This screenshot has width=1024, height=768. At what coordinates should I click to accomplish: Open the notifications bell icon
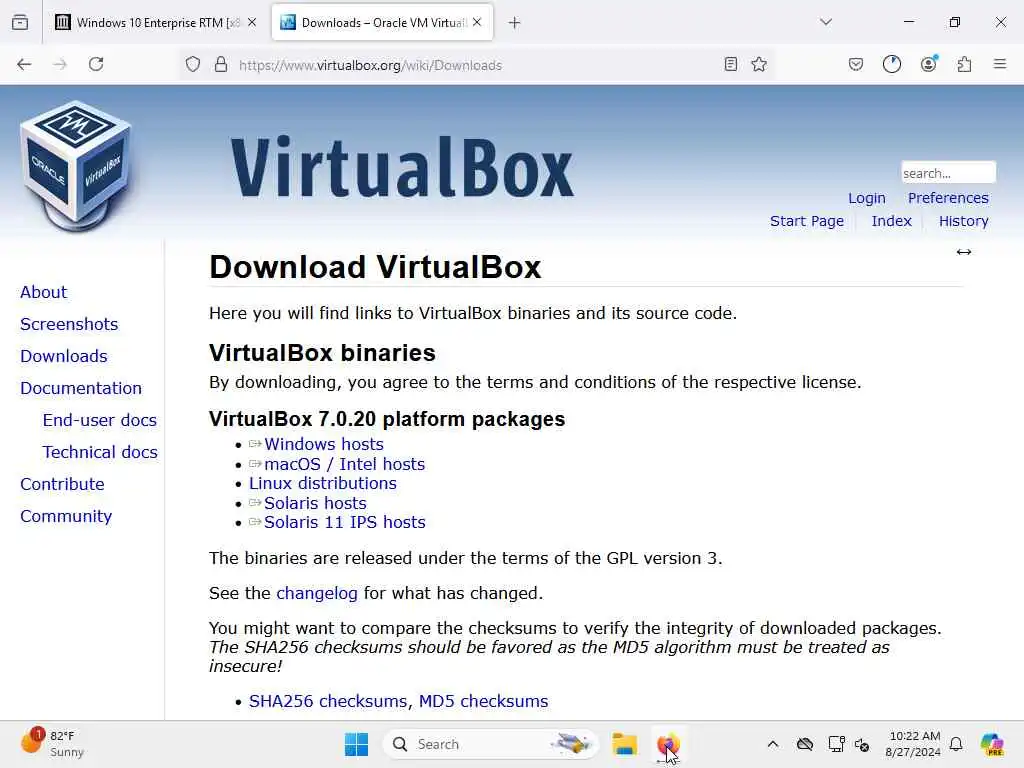[956, 744]
